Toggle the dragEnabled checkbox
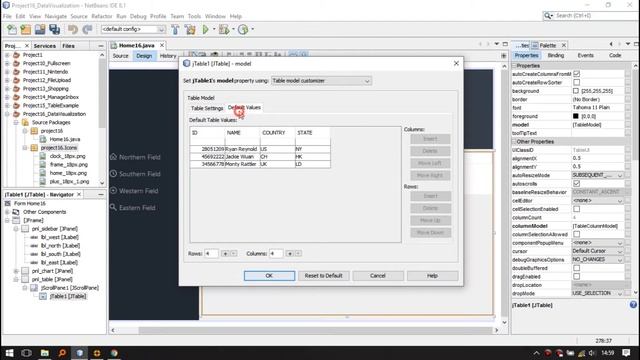This screenshot has width=640, height=360. pyautogui.click(x=576, y=276)
